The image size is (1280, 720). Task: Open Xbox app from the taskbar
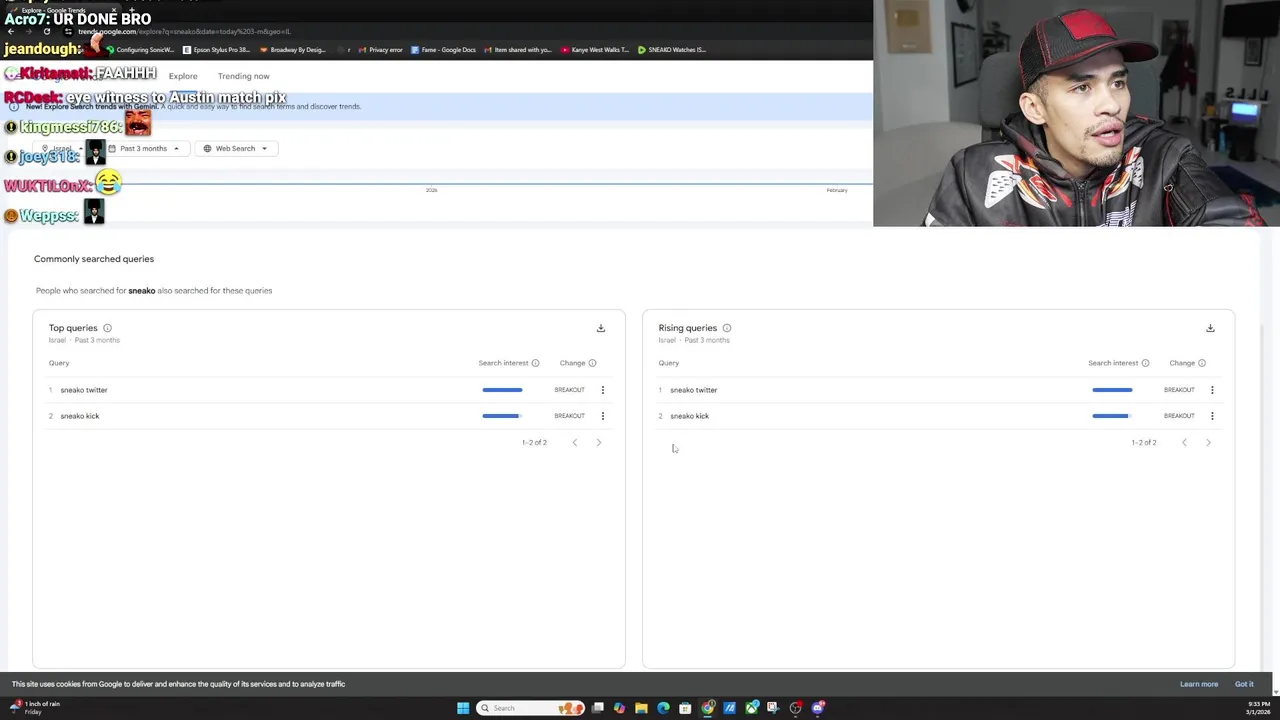coord(751,708)
